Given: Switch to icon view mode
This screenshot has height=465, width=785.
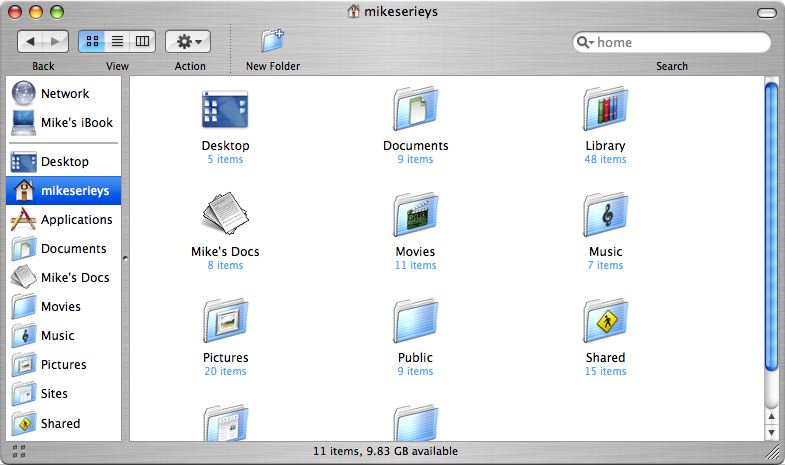Looking at the screenshot, I should click(x=92, y=41).
